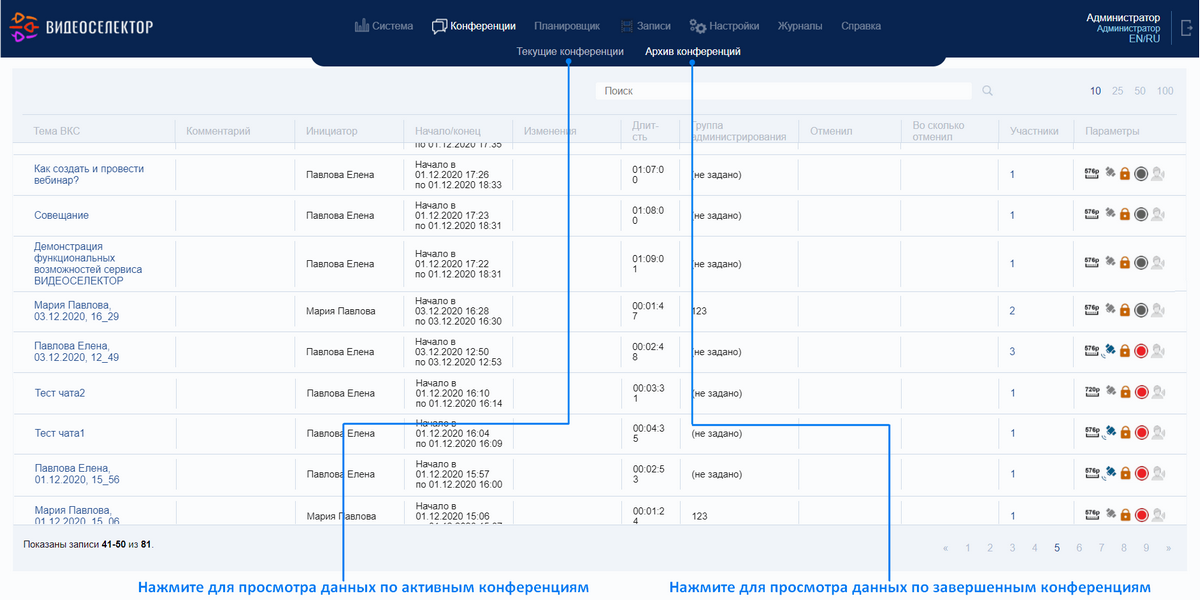Click participant icon in Павлова Елена 12_49 row

(1158, 351)
